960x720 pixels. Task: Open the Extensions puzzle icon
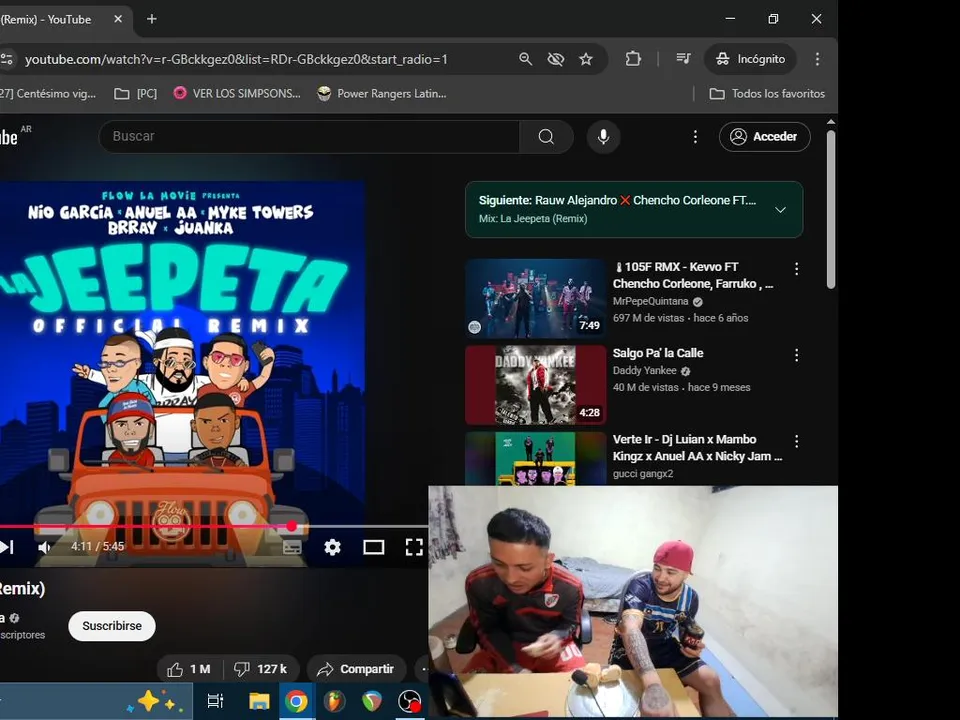point(633,59)
